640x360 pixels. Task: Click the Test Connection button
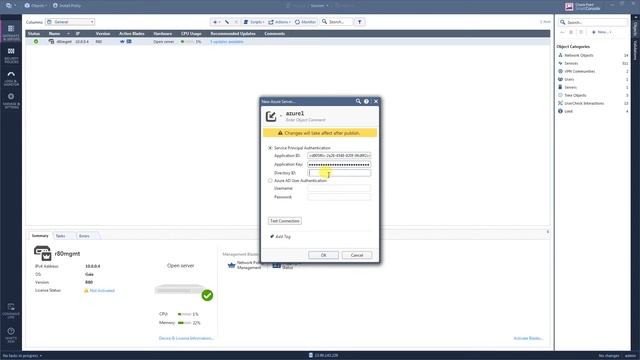285,221
